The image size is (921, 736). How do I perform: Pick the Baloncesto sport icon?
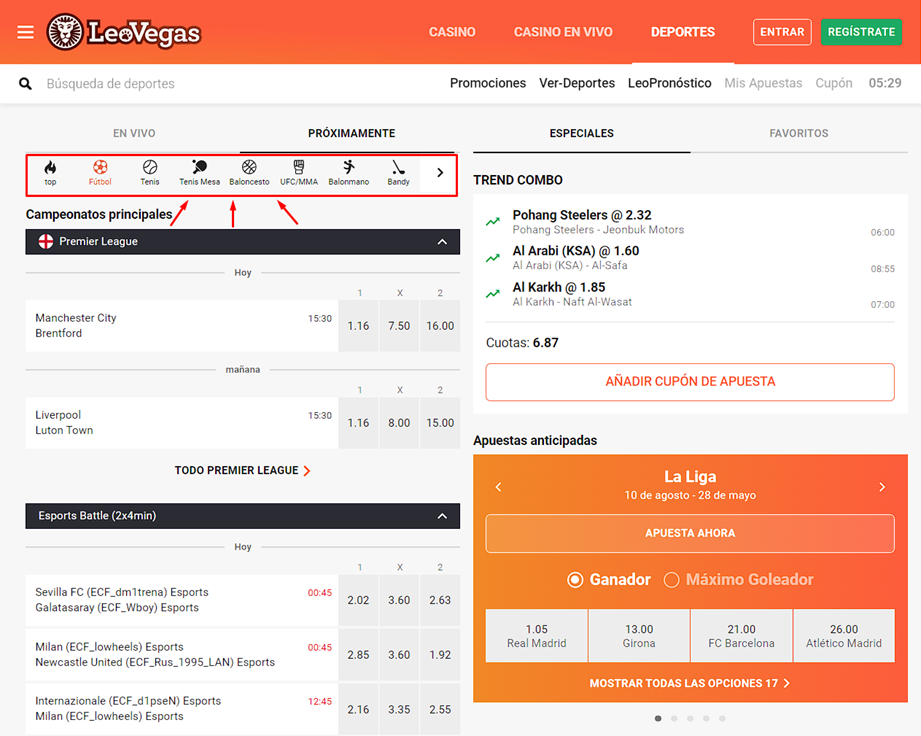coord(249,173)
